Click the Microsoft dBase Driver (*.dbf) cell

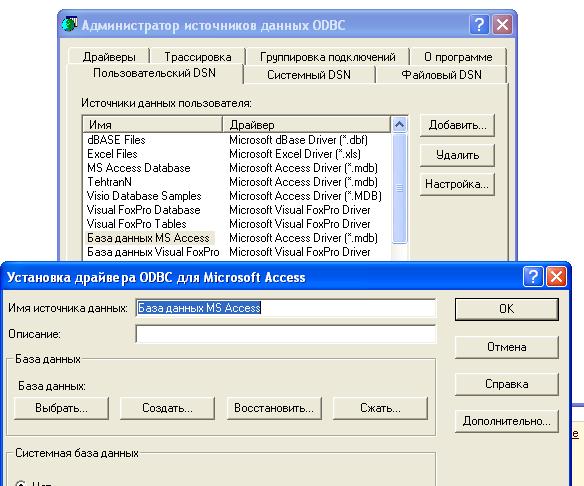click(x=299, y=140)
